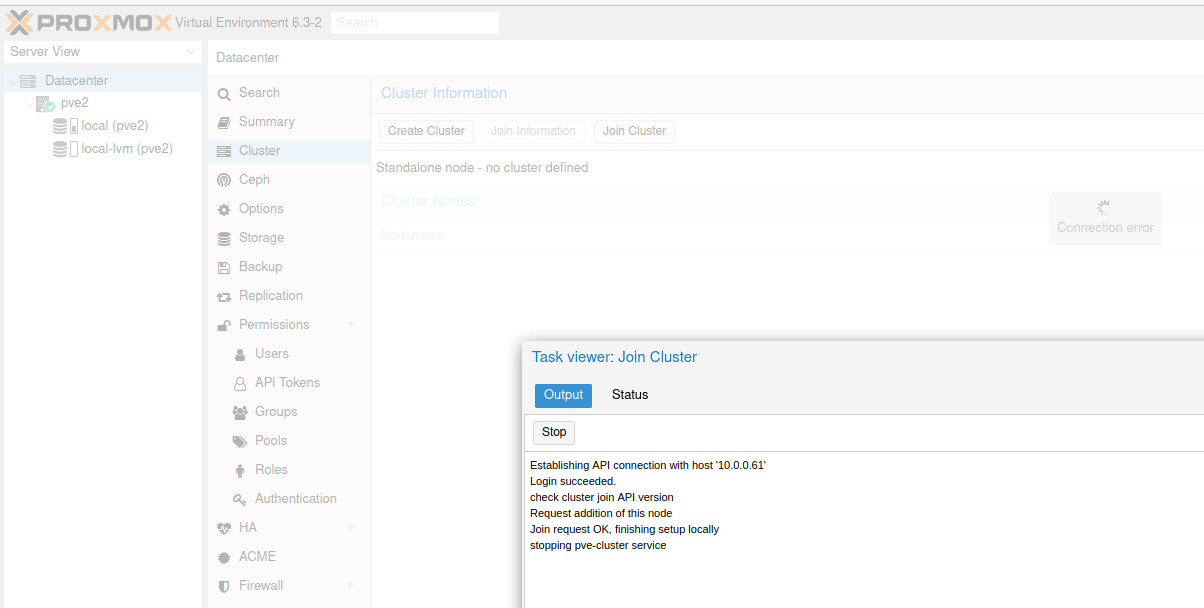Click the Authentication key icon
The height and width of the screenshot is (608, 1204).
tap(240, 499)
